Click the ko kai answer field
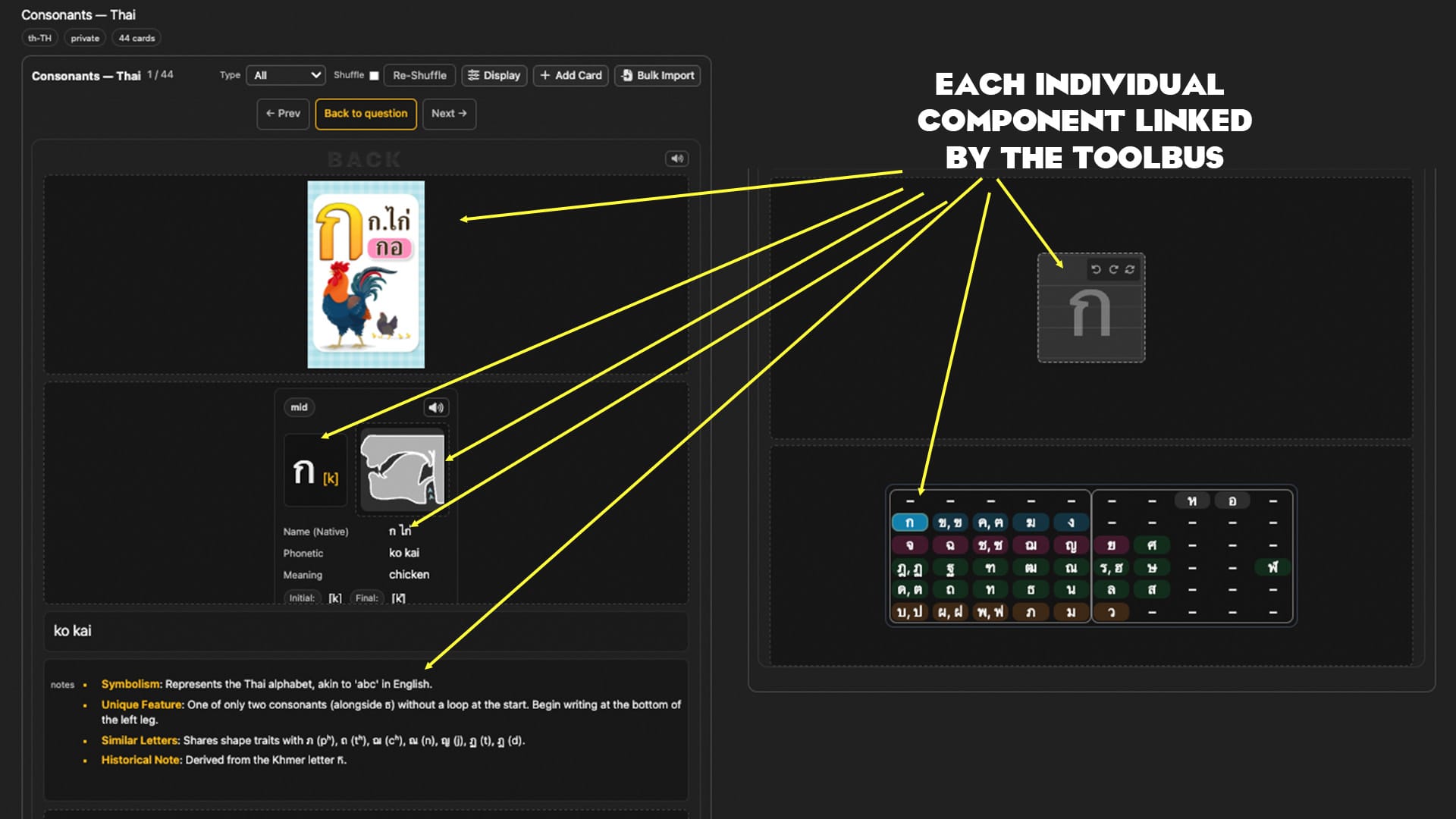The width and height of the screenshot is (1456, 819). click(x=366, y=631)
